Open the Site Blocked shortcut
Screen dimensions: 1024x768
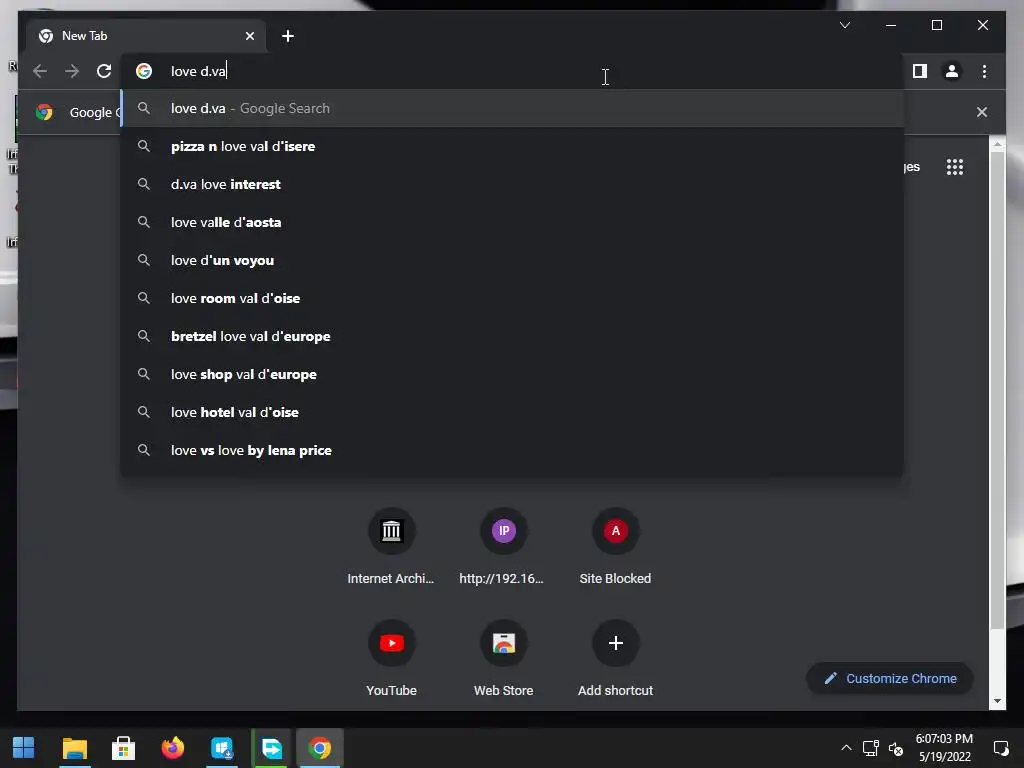(615, 546)
